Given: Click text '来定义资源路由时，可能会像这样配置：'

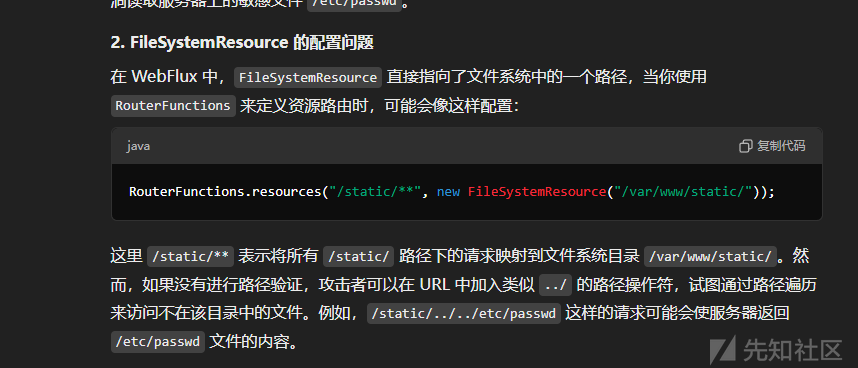Looking at the screenshot, I should [379, 106].
